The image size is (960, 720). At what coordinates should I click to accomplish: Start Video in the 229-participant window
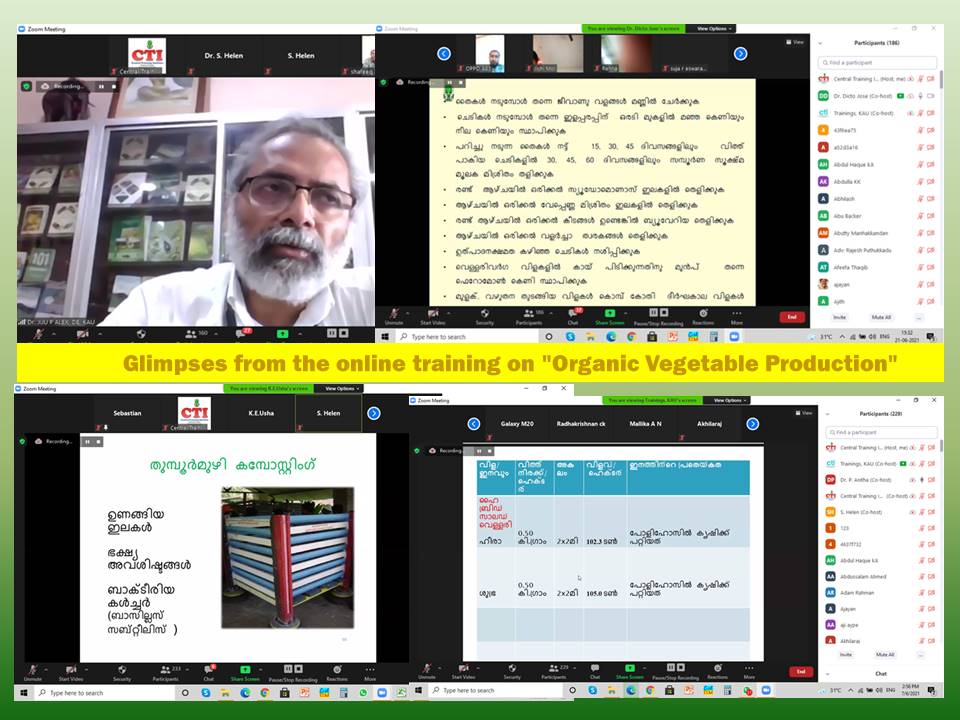tap(463, 672)
